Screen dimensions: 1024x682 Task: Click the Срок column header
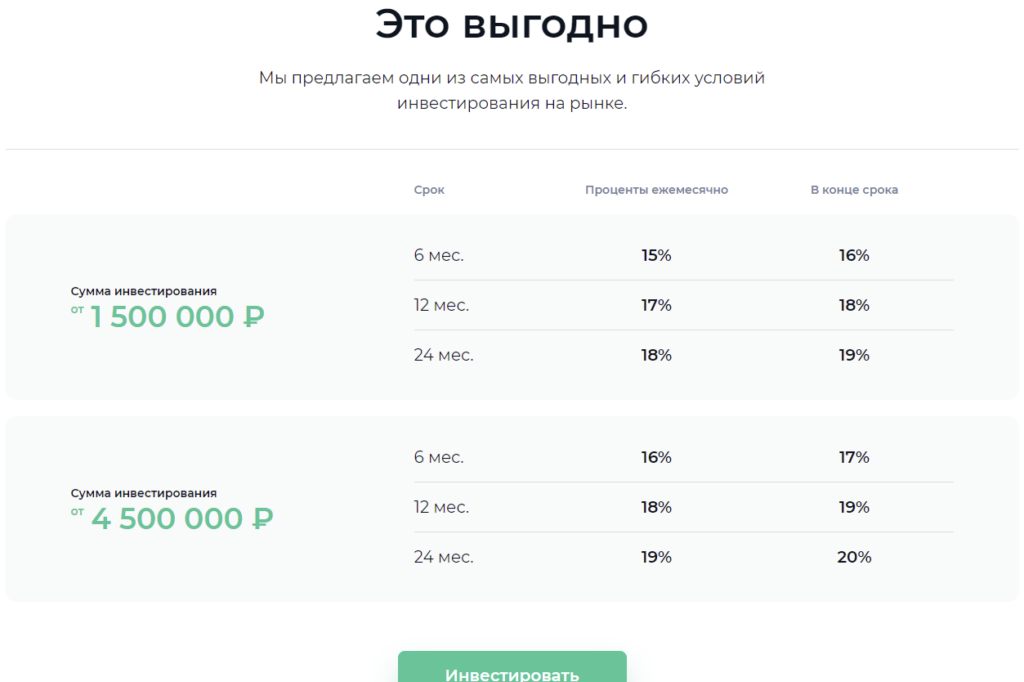point(429,190)
